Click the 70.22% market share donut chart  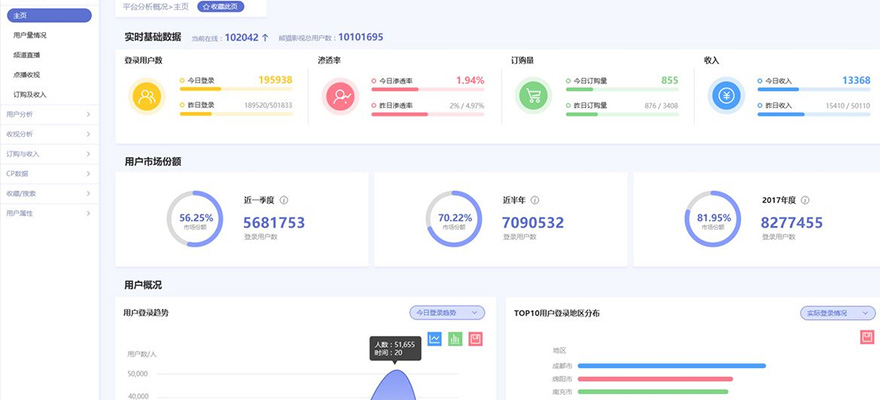[x=454, y=219]
